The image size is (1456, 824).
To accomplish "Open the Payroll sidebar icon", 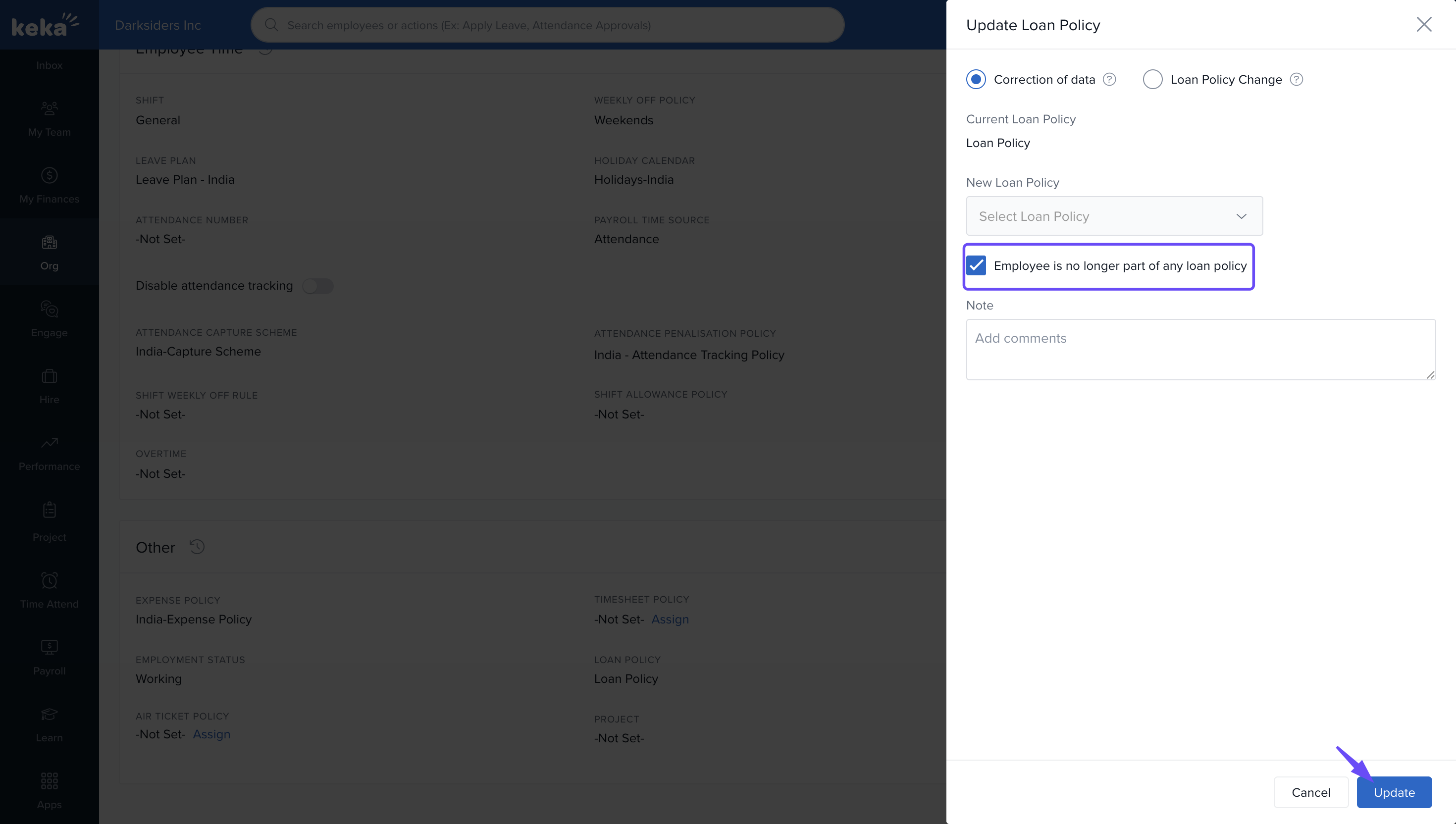I will tap(49, 646).
